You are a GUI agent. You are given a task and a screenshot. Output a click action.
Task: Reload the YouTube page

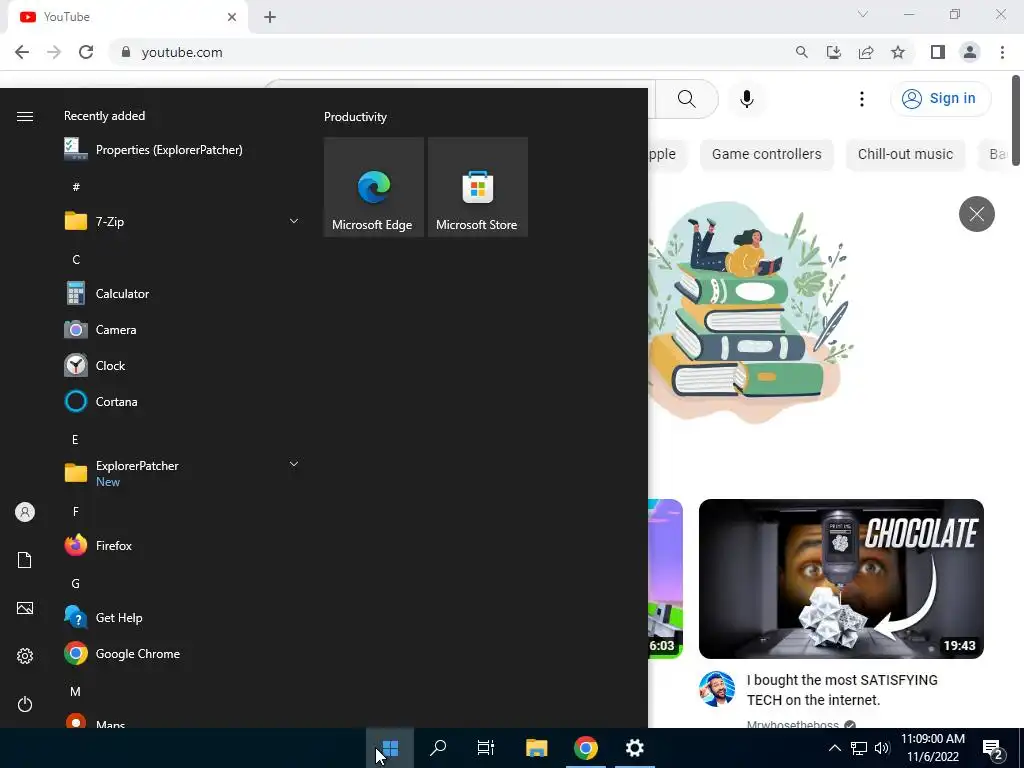click(x=86, y=52)
